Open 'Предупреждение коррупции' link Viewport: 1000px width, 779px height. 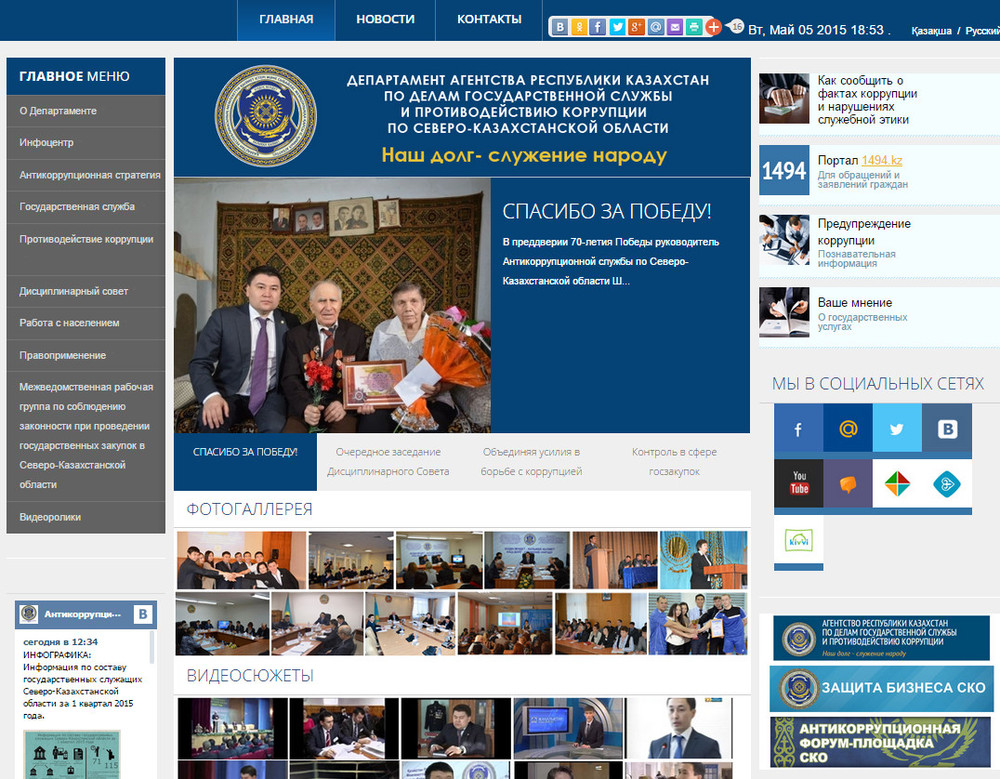pos(864,232)
